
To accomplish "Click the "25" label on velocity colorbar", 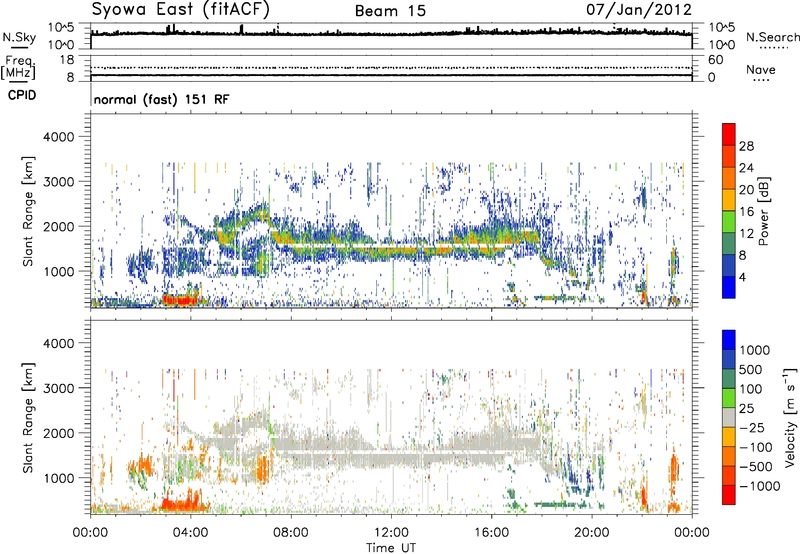I will [x=747, y=409].
